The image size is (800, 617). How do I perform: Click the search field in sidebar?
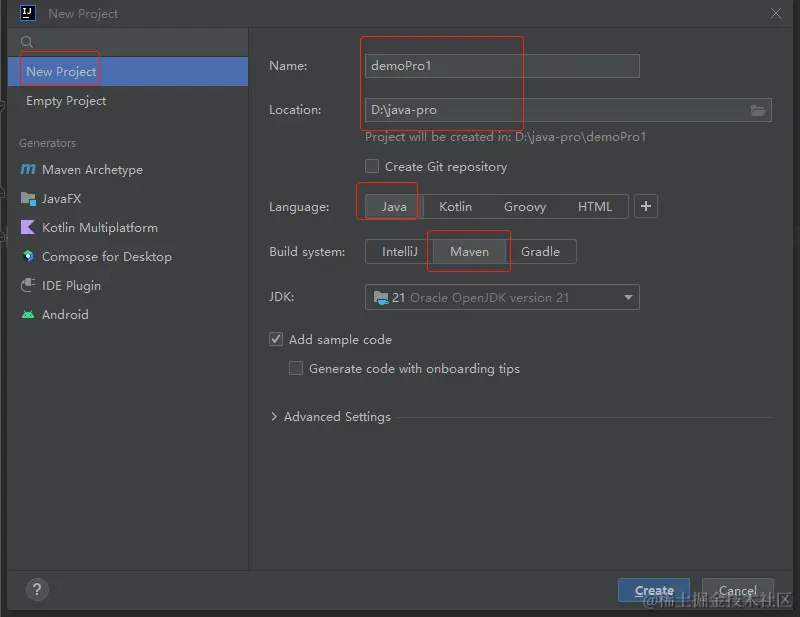pyautogui.click(x=128, y=42)
